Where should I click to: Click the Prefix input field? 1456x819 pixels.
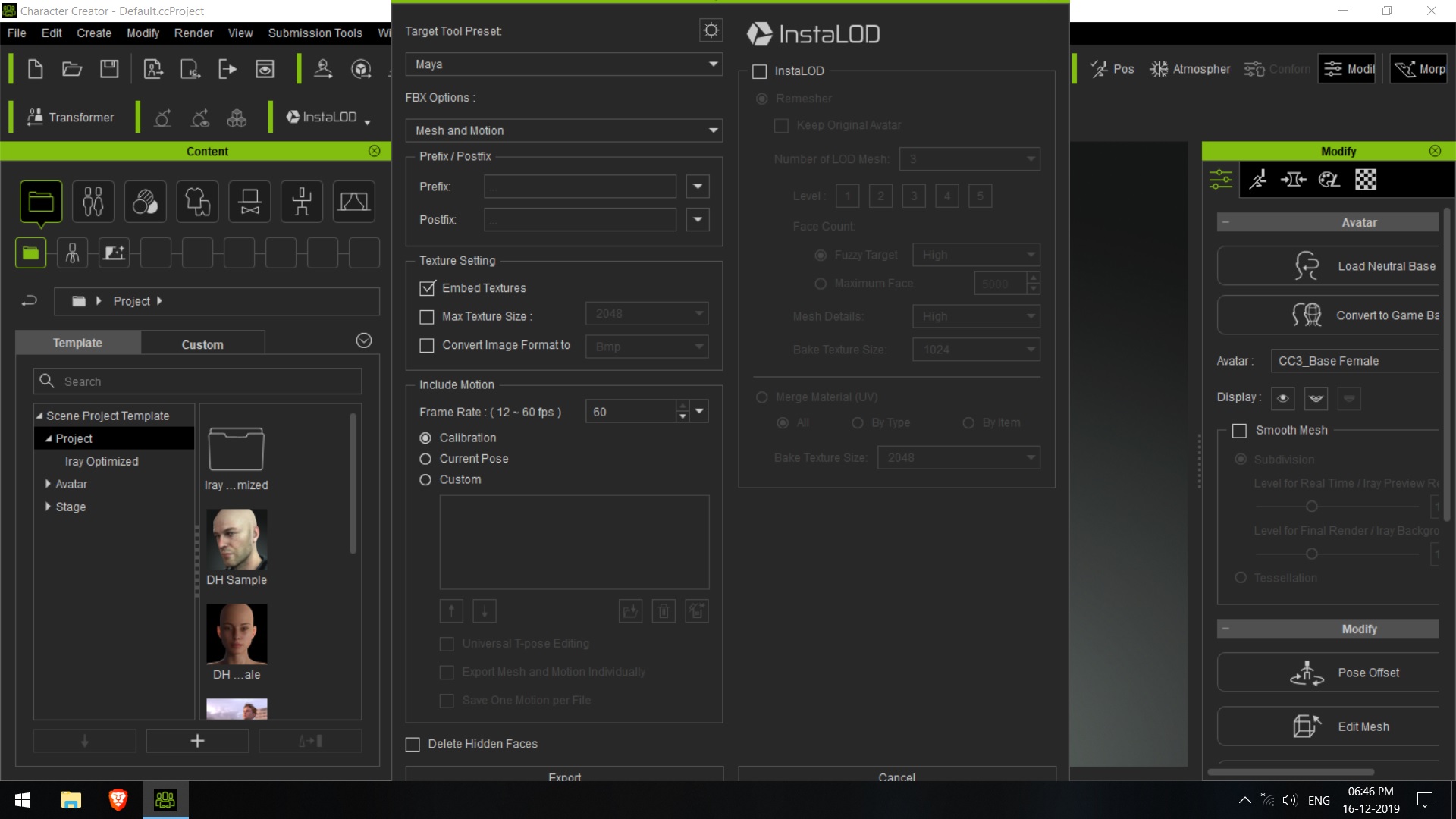coord(580,187)
